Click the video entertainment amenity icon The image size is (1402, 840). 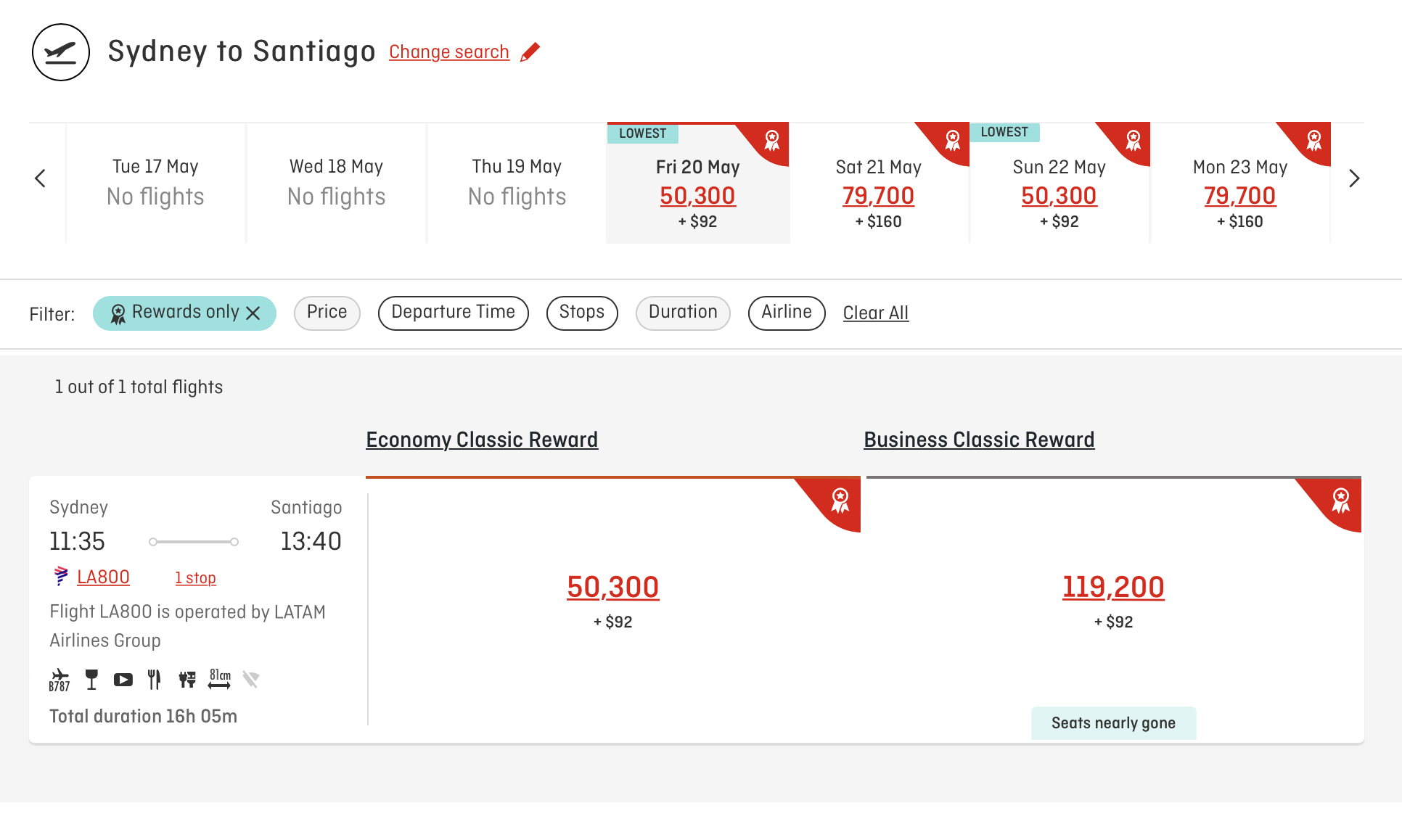point(123,680)
